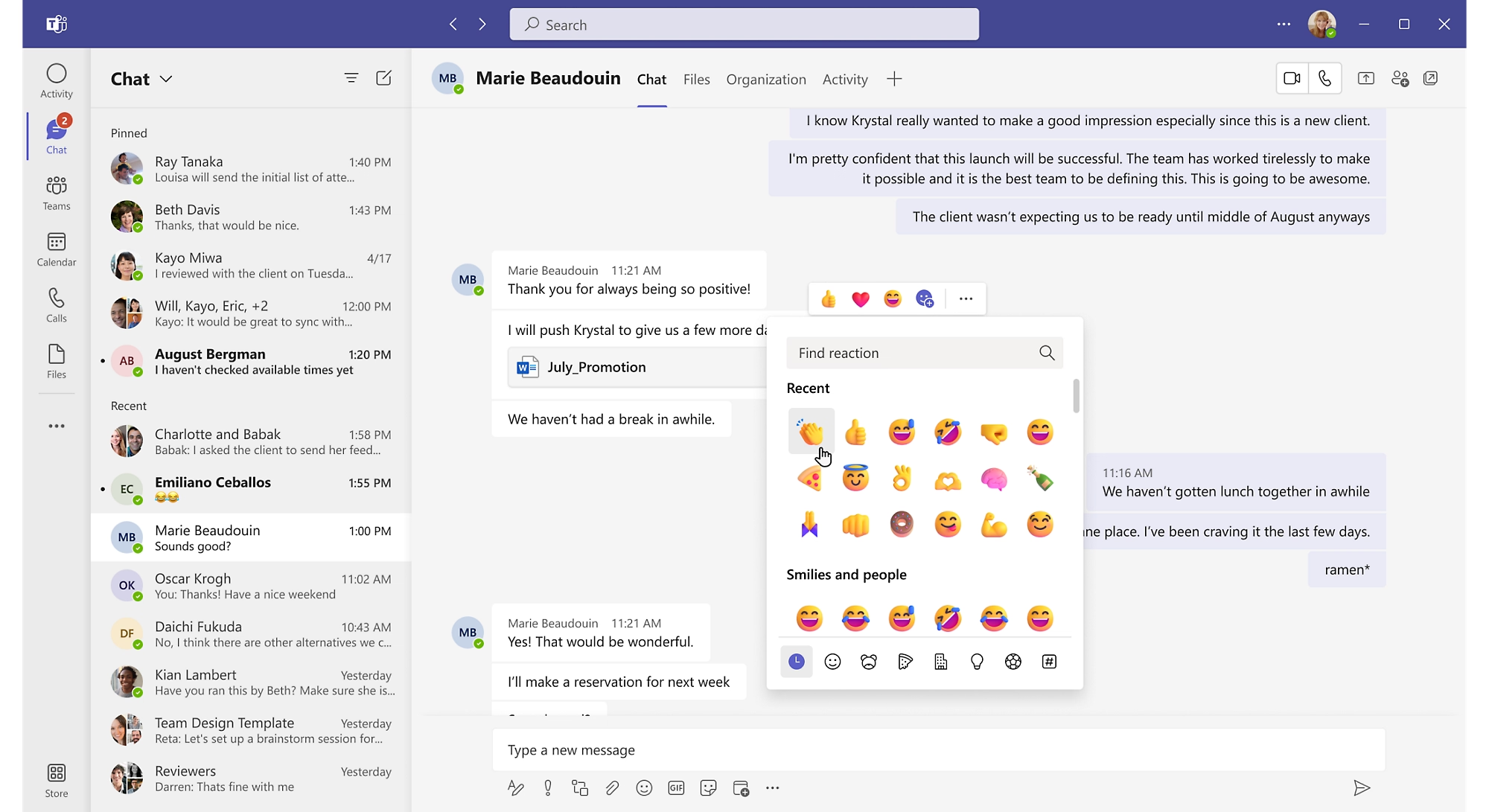
Task: Toggle the thumbs up quick reaction
Action: coord(828,298)
